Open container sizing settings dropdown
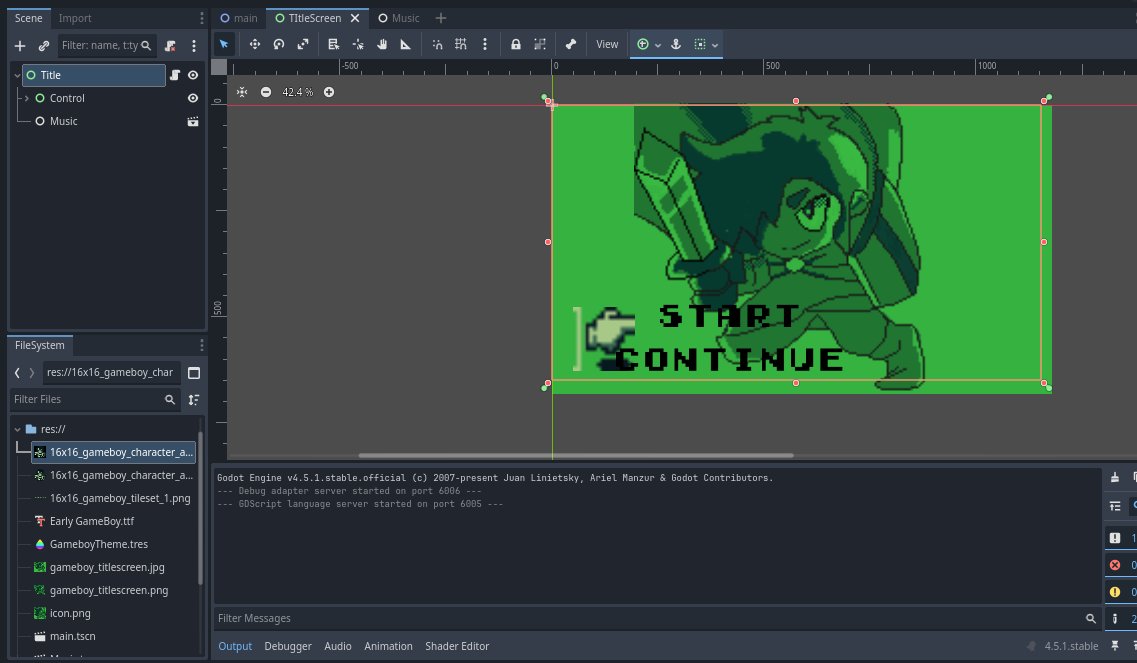The height and width of the screenshot is (663, 1137). (x=706, y=44)
